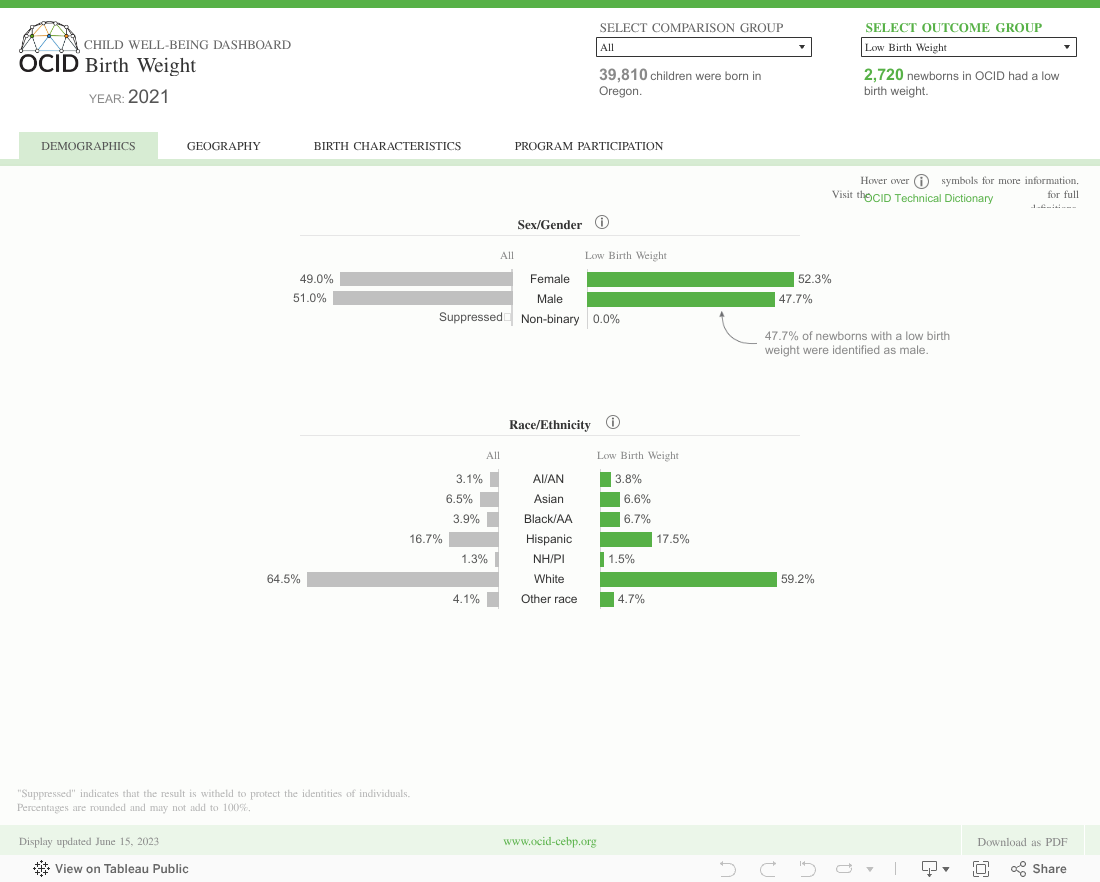This screenshot has height=882, width=1100.
Task: Select the gray Female All bar
Action: (426, 279)
